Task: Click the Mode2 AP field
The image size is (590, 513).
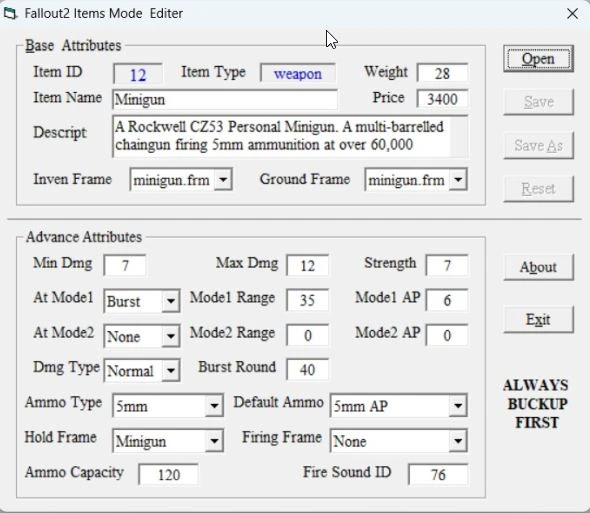Action: point(447,335)
